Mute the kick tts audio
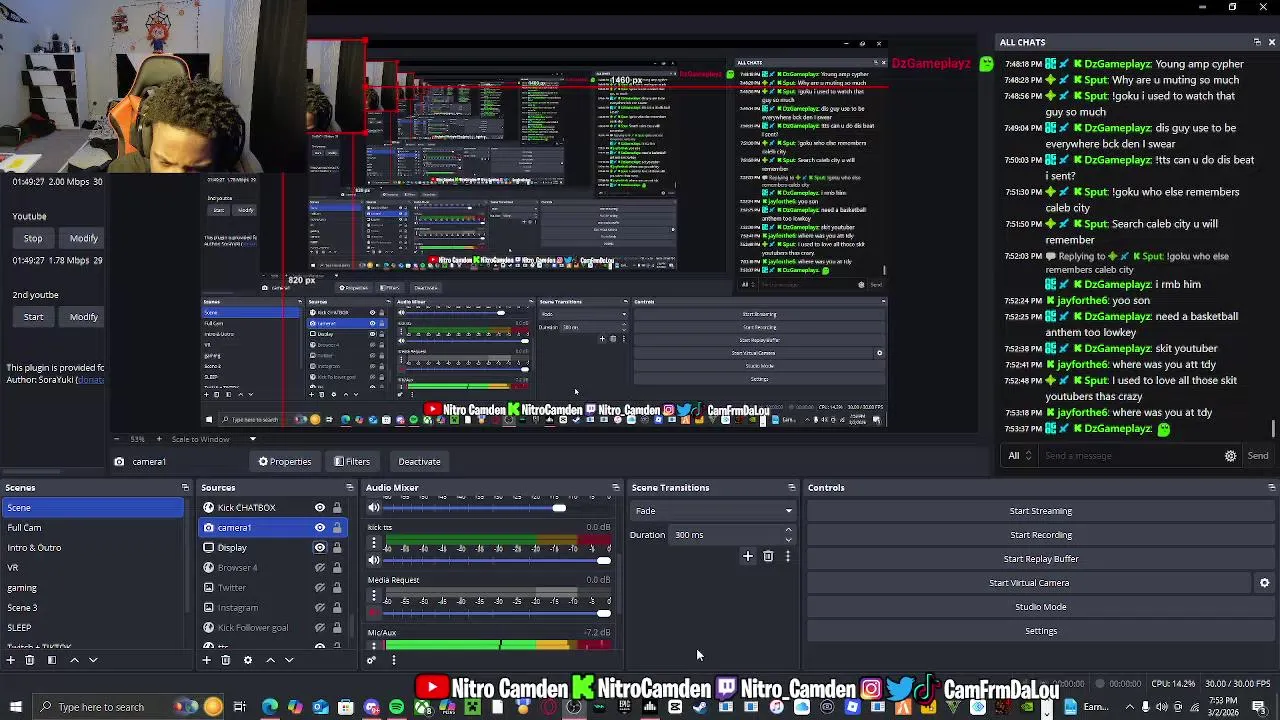1280x720 pixels. (374, 560)
